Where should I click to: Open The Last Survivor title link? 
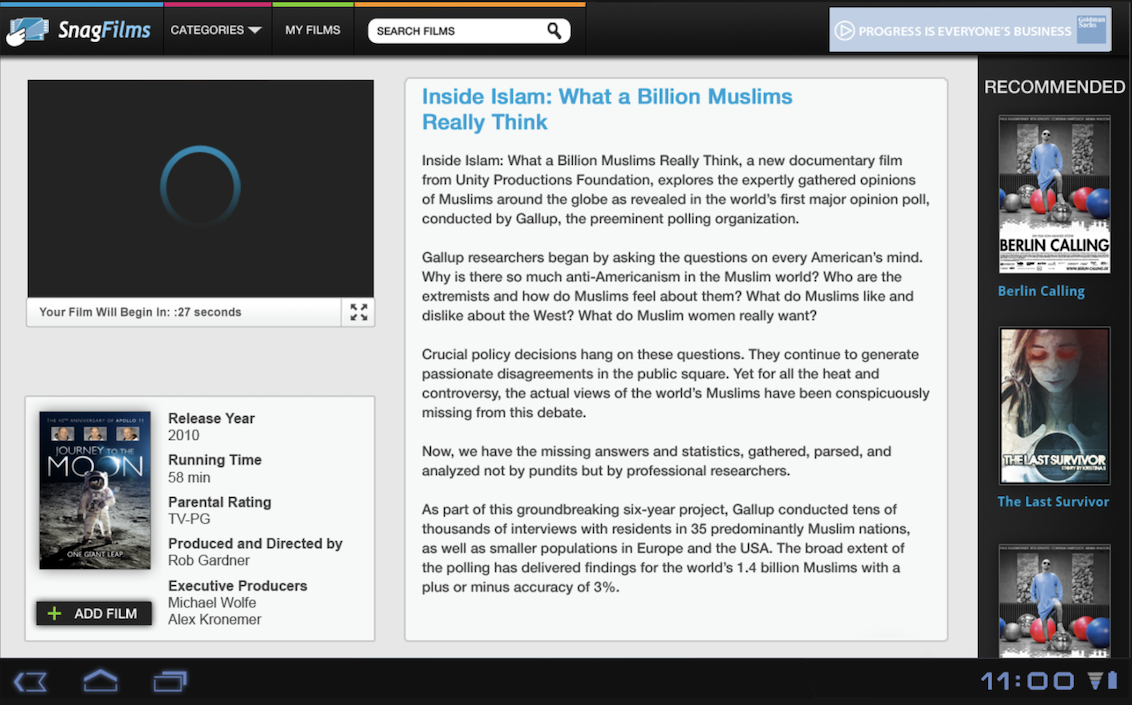point(1053,502)
